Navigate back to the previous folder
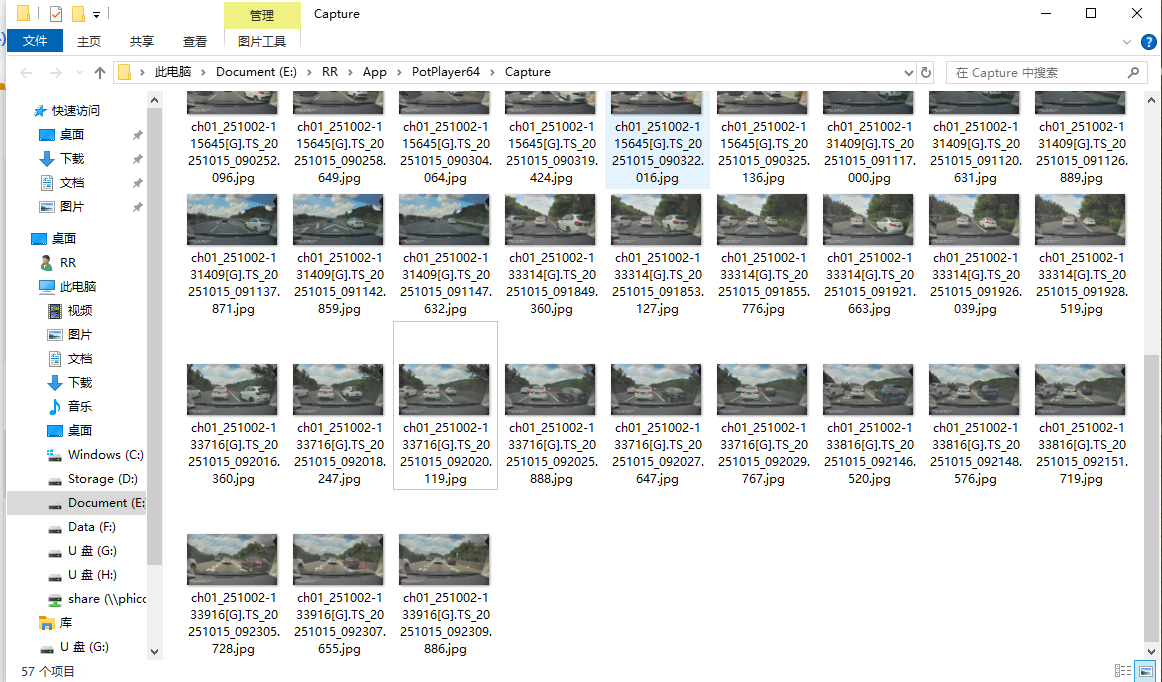The image size is (1162, 682). tap(27, 73)
